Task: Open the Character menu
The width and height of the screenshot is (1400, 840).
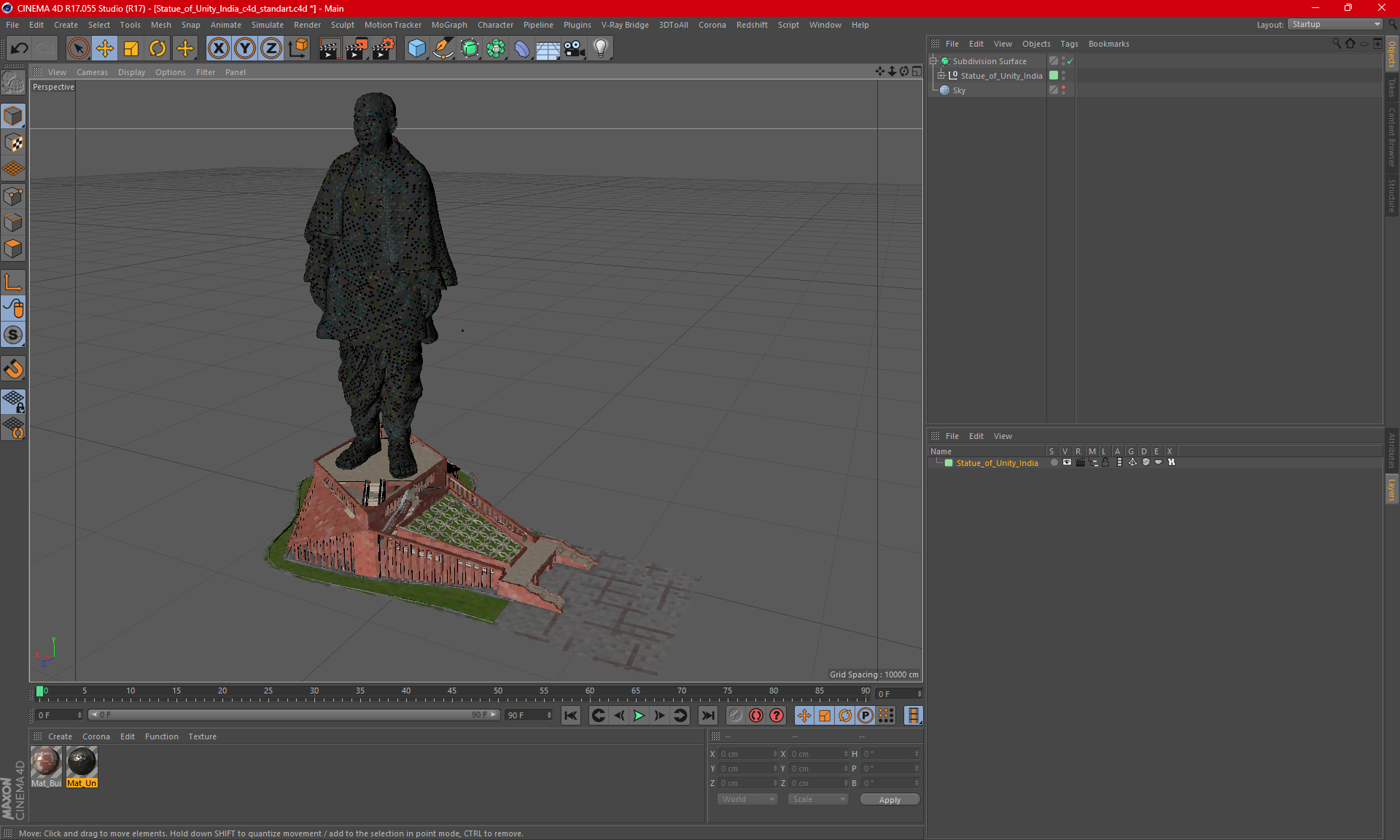Action: click(x=495, y=25)
